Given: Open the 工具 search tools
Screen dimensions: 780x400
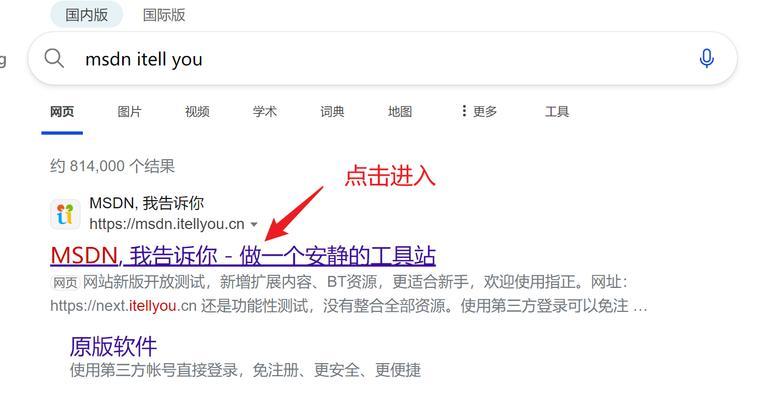Looking at the screenshot, I should 557,111.
